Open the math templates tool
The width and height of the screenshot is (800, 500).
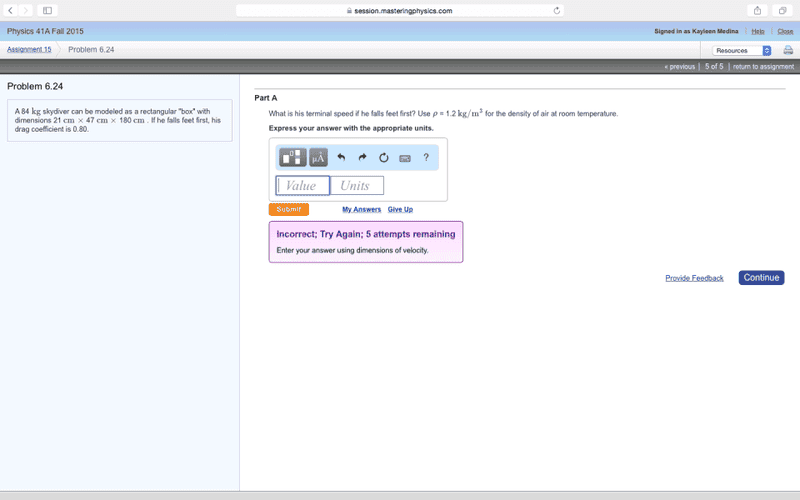coord(292,158)
